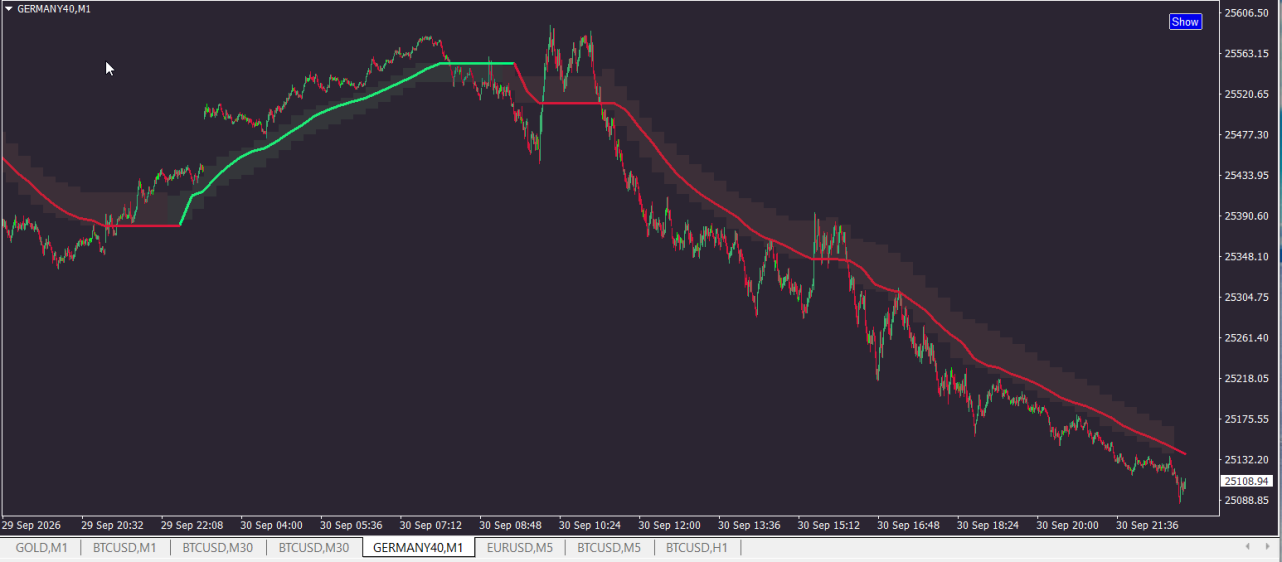Click the 30 Sep 21:36 time label
Viewport: 1282px width, 562px height.
coord(1148,525)
